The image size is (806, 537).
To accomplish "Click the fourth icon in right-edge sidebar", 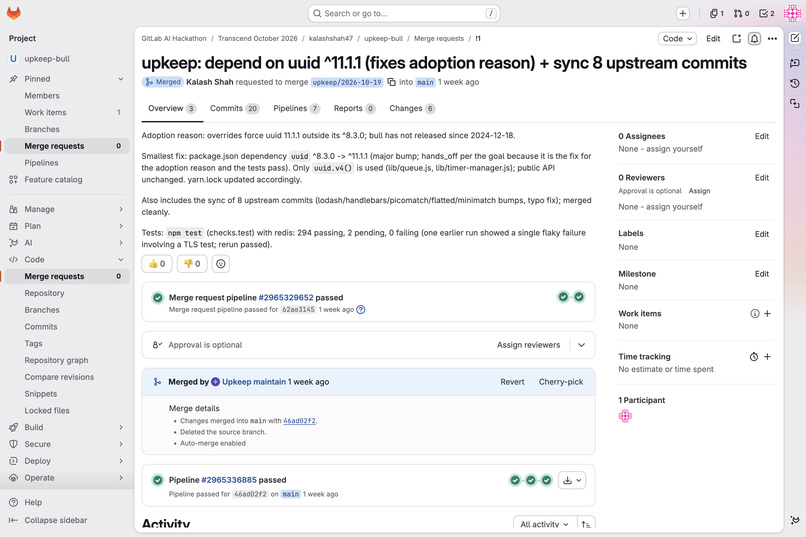I will 795,104.
